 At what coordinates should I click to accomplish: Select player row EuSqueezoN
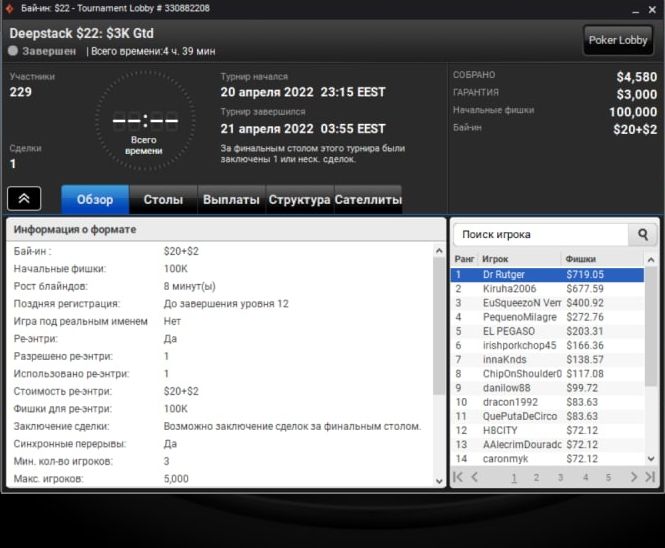point(547,303)
